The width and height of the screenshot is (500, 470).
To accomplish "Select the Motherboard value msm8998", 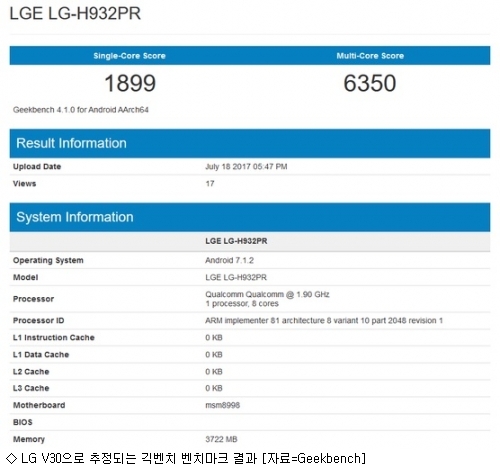I will tap(222, 405).
